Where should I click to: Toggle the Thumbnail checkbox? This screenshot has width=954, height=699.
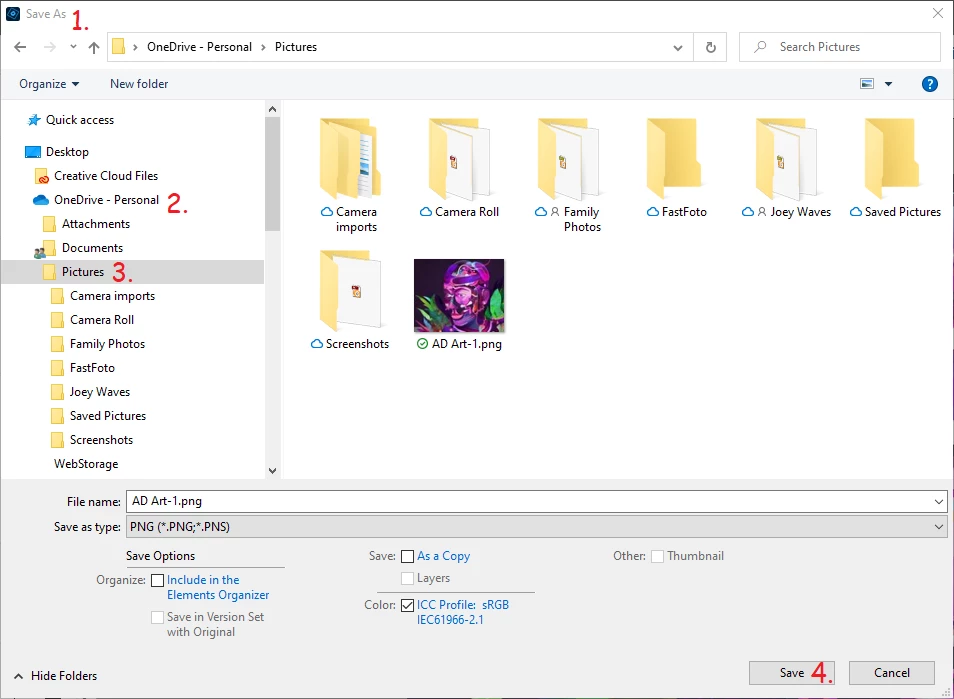tap(657, 557)
